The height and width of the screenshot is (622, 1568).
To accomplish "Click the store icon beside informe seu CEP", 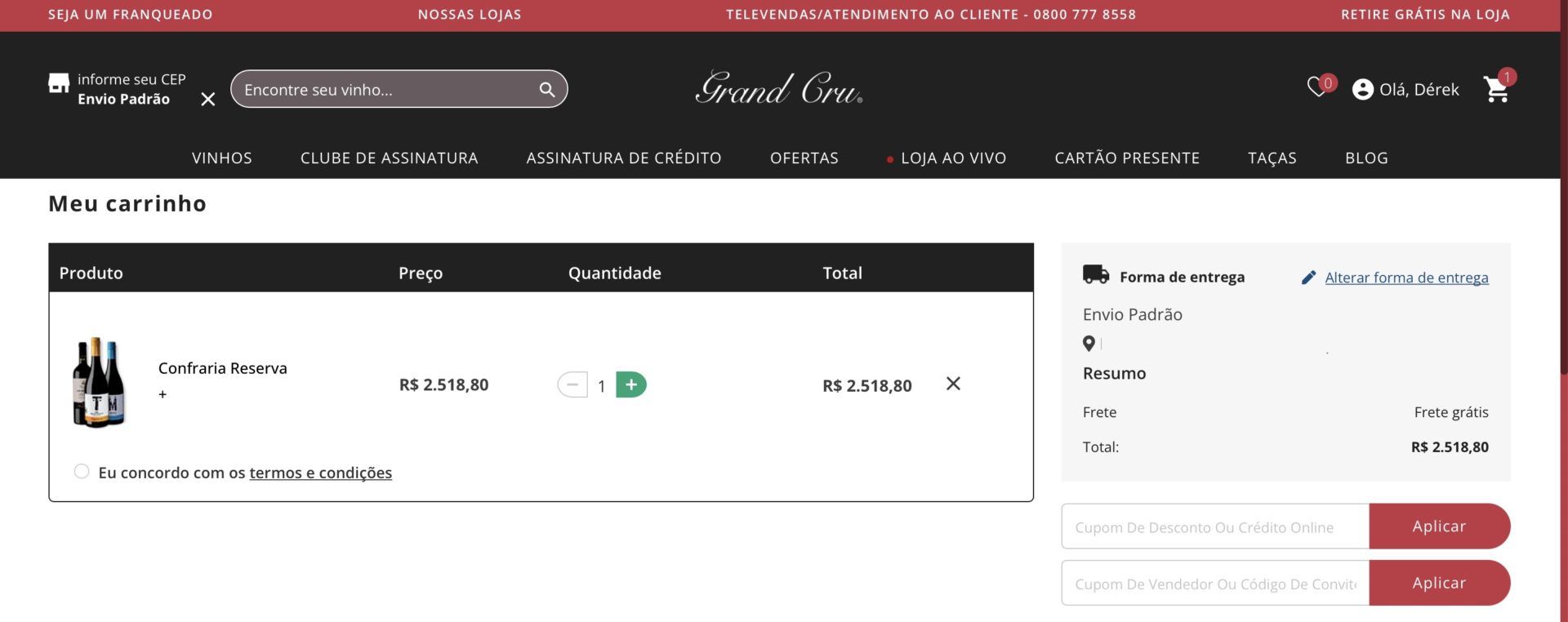I will click(59, 83).
